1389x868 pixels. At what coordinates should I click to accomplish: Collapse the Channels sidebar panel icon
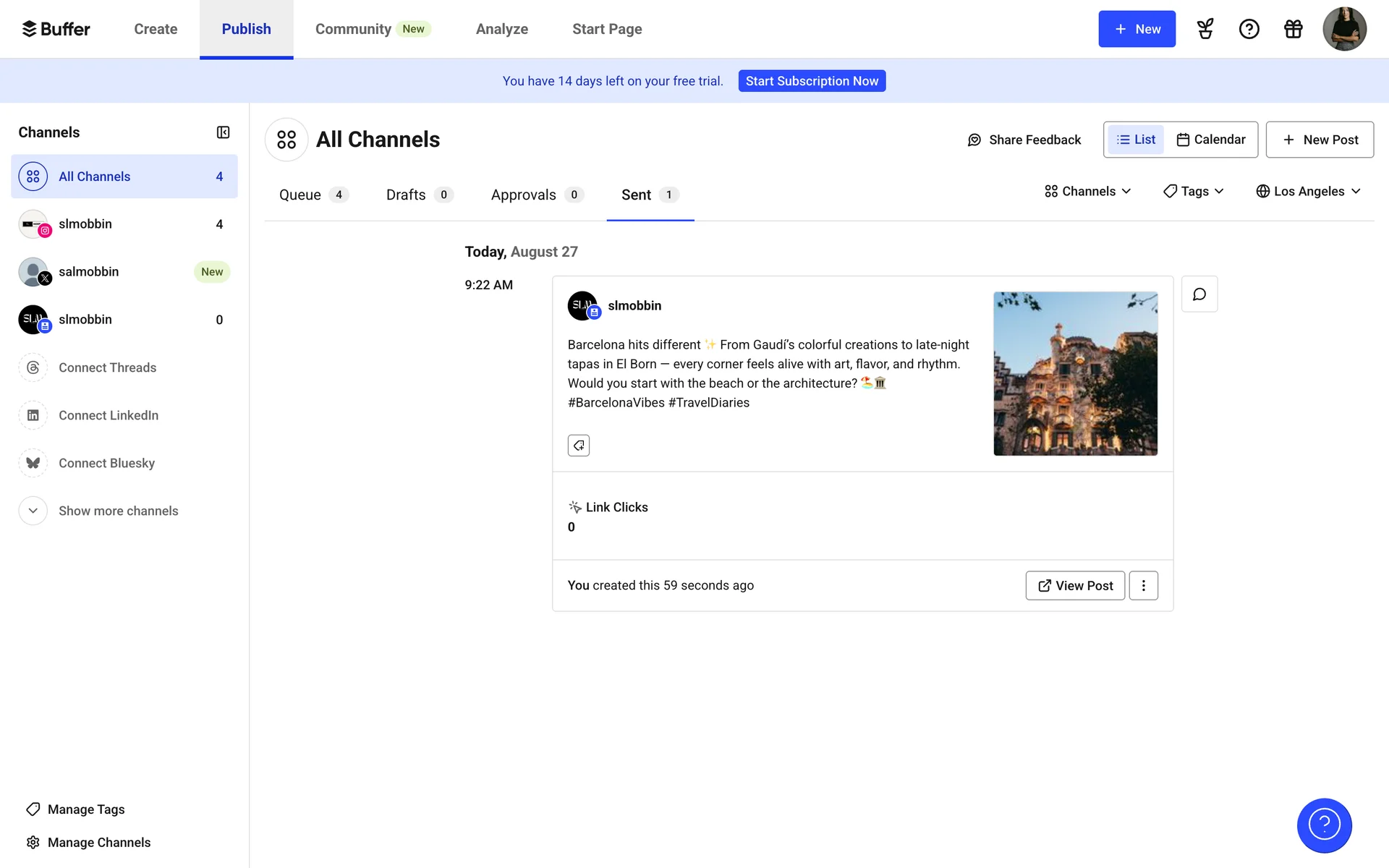[x=223, y=132]
